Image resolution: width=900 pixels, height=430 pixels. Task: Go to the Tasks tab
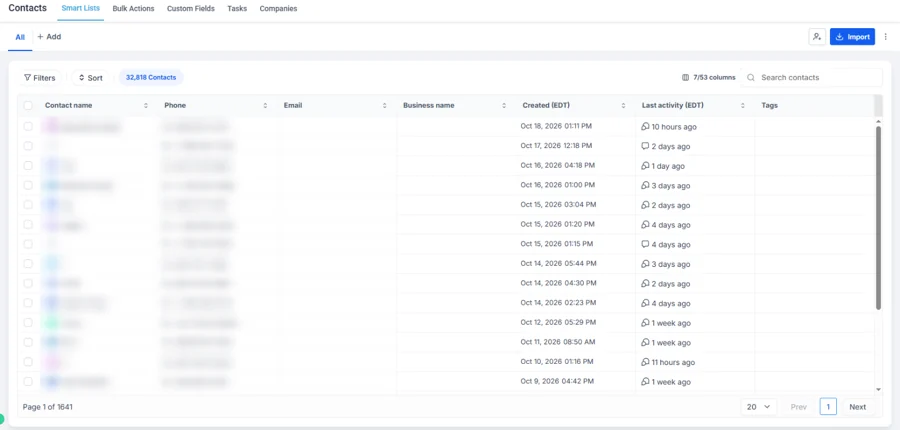pyautogui.click(x=237, y=9)
